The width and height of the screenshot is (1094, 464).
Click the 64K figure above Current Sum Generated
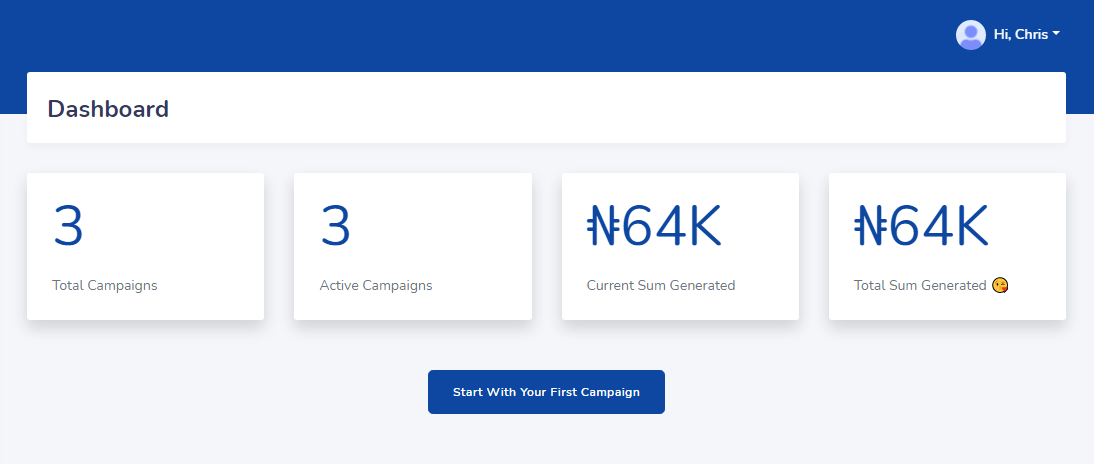click(672, 227)
